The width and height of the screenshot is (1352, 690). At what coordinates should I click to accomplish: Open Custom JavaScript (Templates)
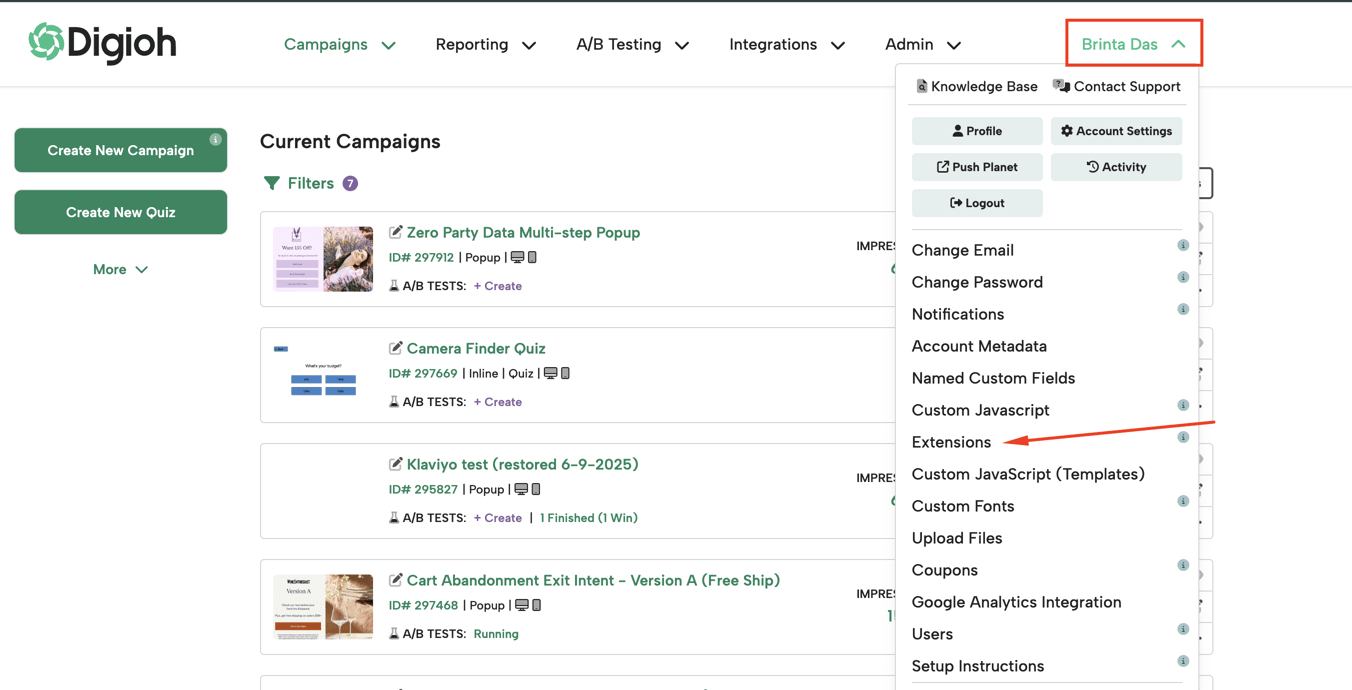tap(1028, 474)
